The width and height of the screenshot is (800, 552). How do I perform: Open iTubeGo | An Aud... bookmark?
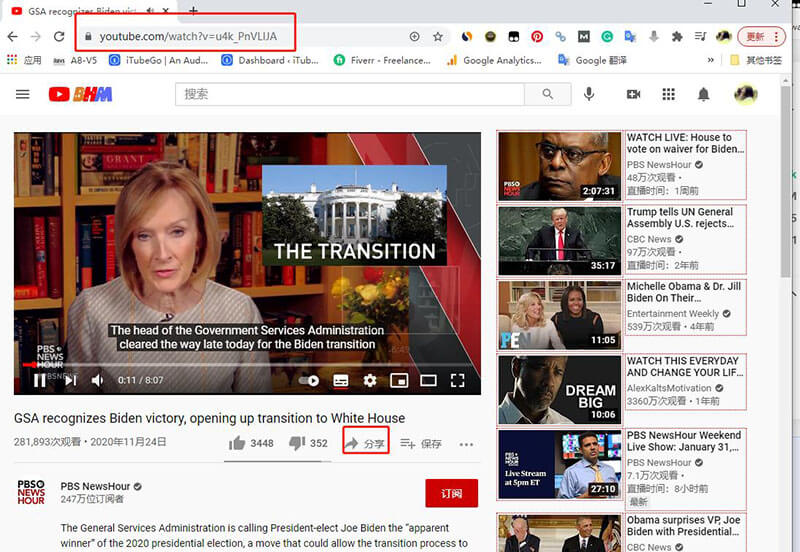pos(159,60)
